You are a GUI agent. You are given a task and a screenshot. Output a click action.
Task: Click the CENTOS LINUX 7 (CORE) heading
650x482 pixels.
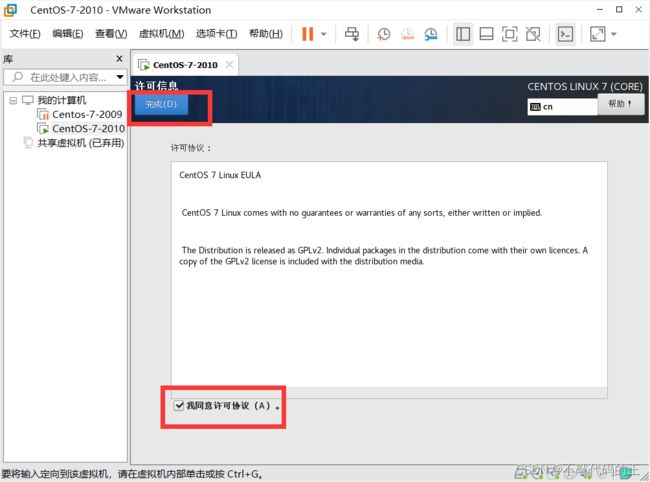coord(585,87)
